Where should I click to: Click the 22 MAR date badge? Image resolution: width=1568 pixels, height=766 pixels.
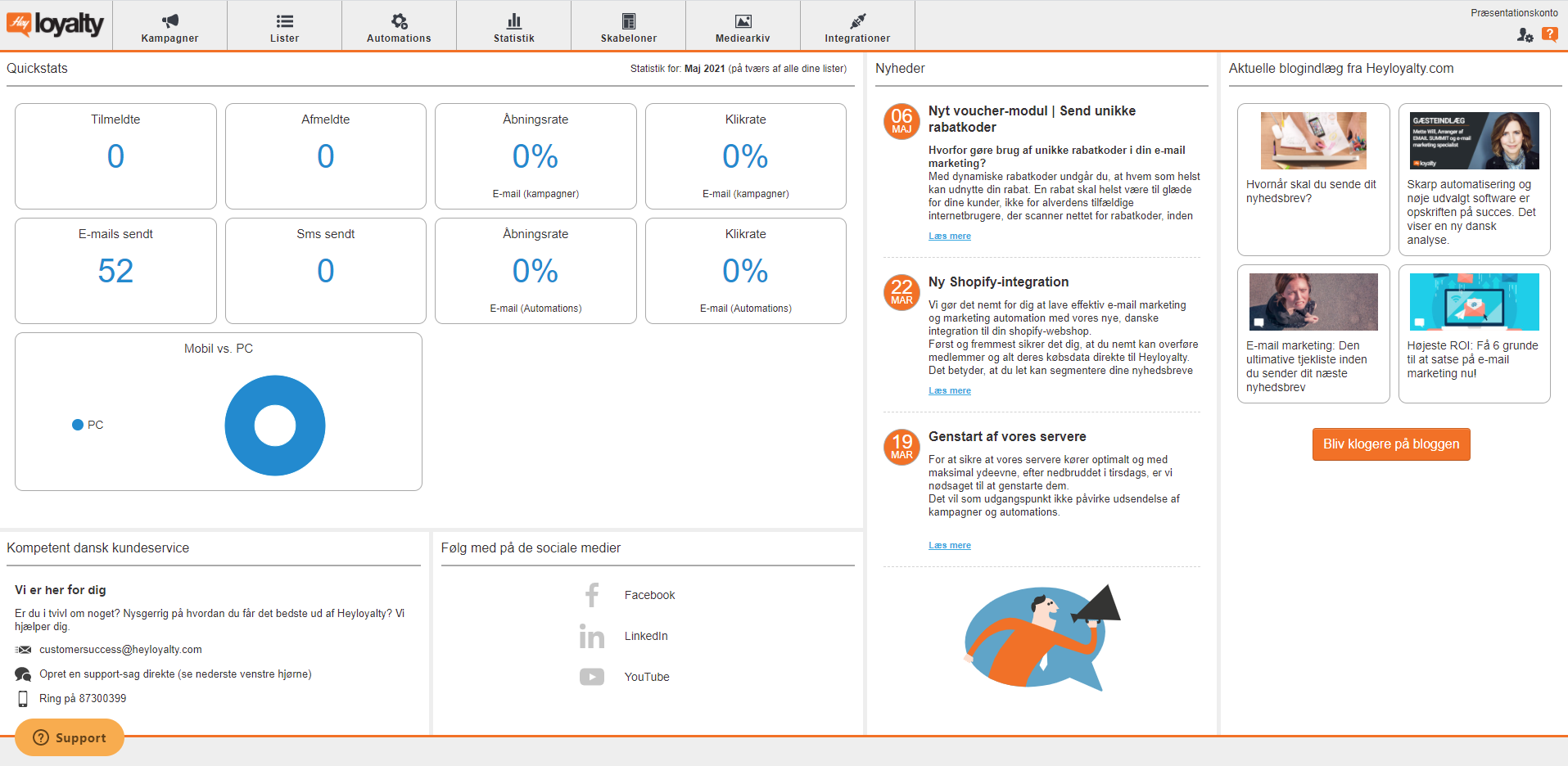901,292
